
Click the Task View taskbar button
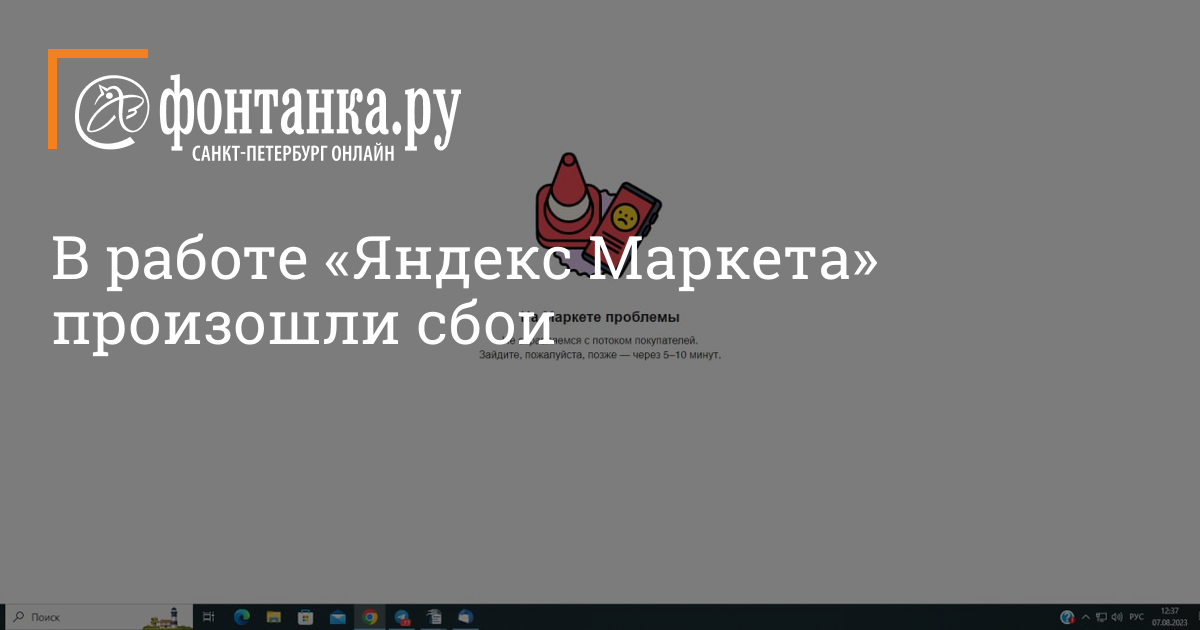pos(209,617)
